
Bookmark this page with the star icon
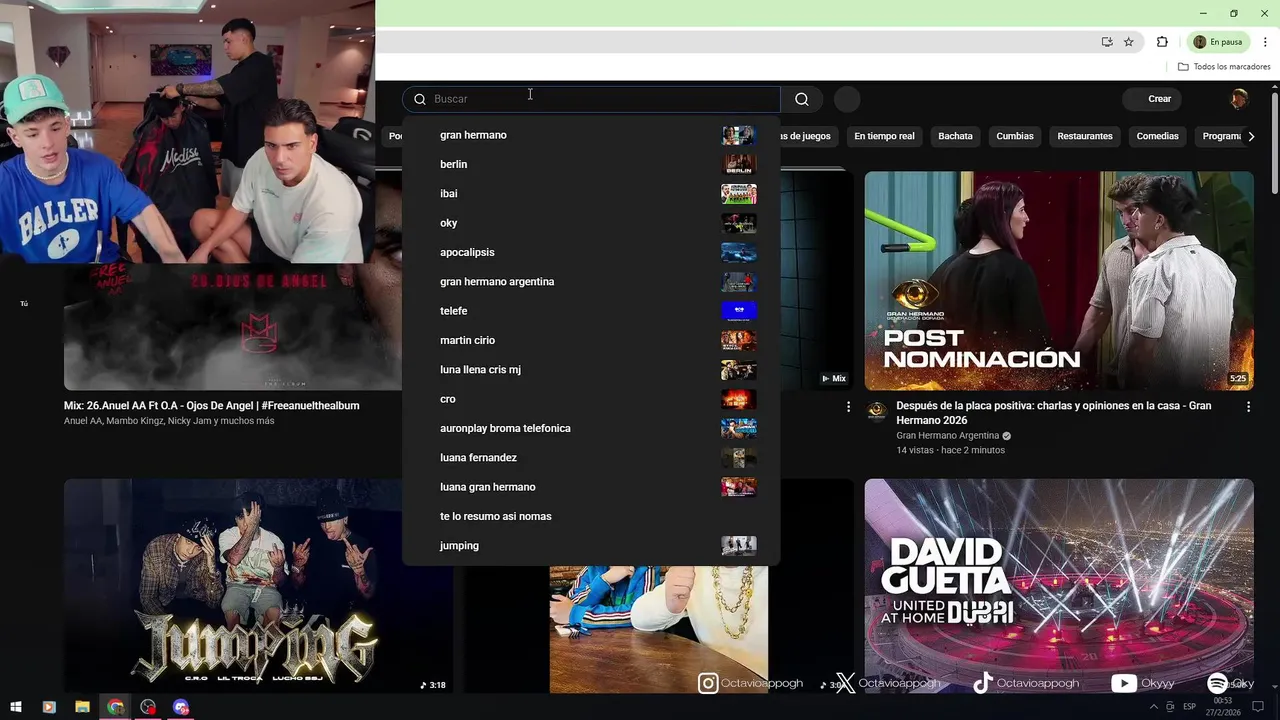(x=1129, y=42)
